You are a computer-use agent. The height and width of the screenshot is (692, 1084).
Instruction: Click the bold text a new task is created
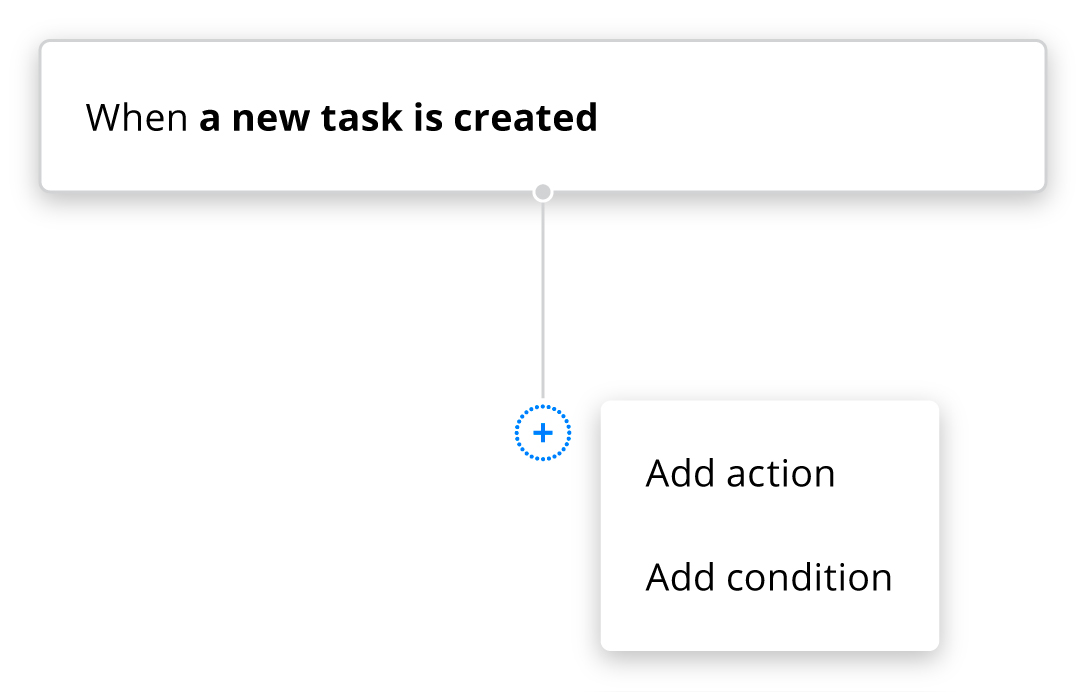click(x=398, y=117)
